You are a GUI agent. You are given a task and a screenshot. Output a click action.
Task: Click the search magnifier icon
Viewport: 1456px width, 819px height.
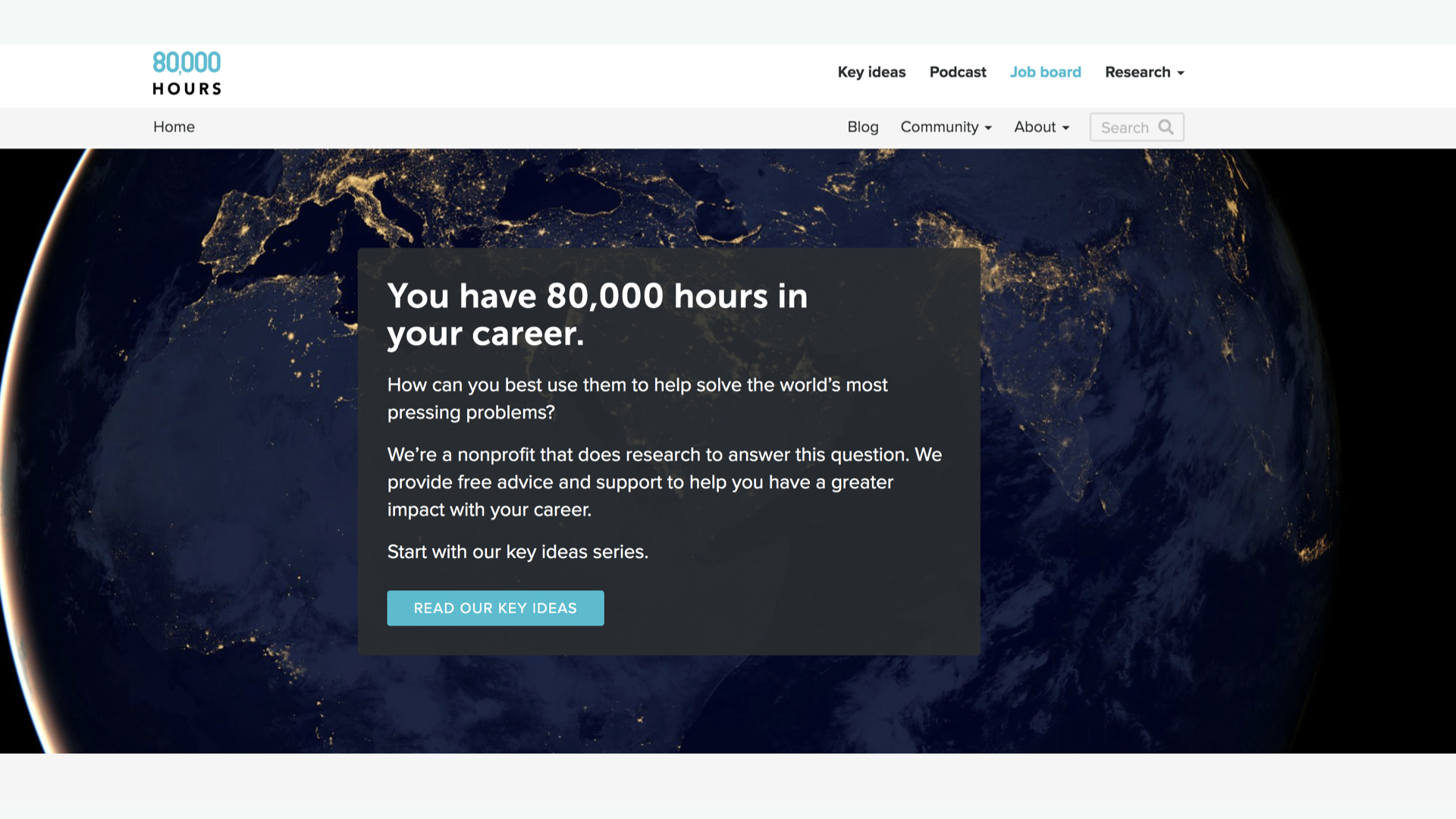[x=1166, y=127]
